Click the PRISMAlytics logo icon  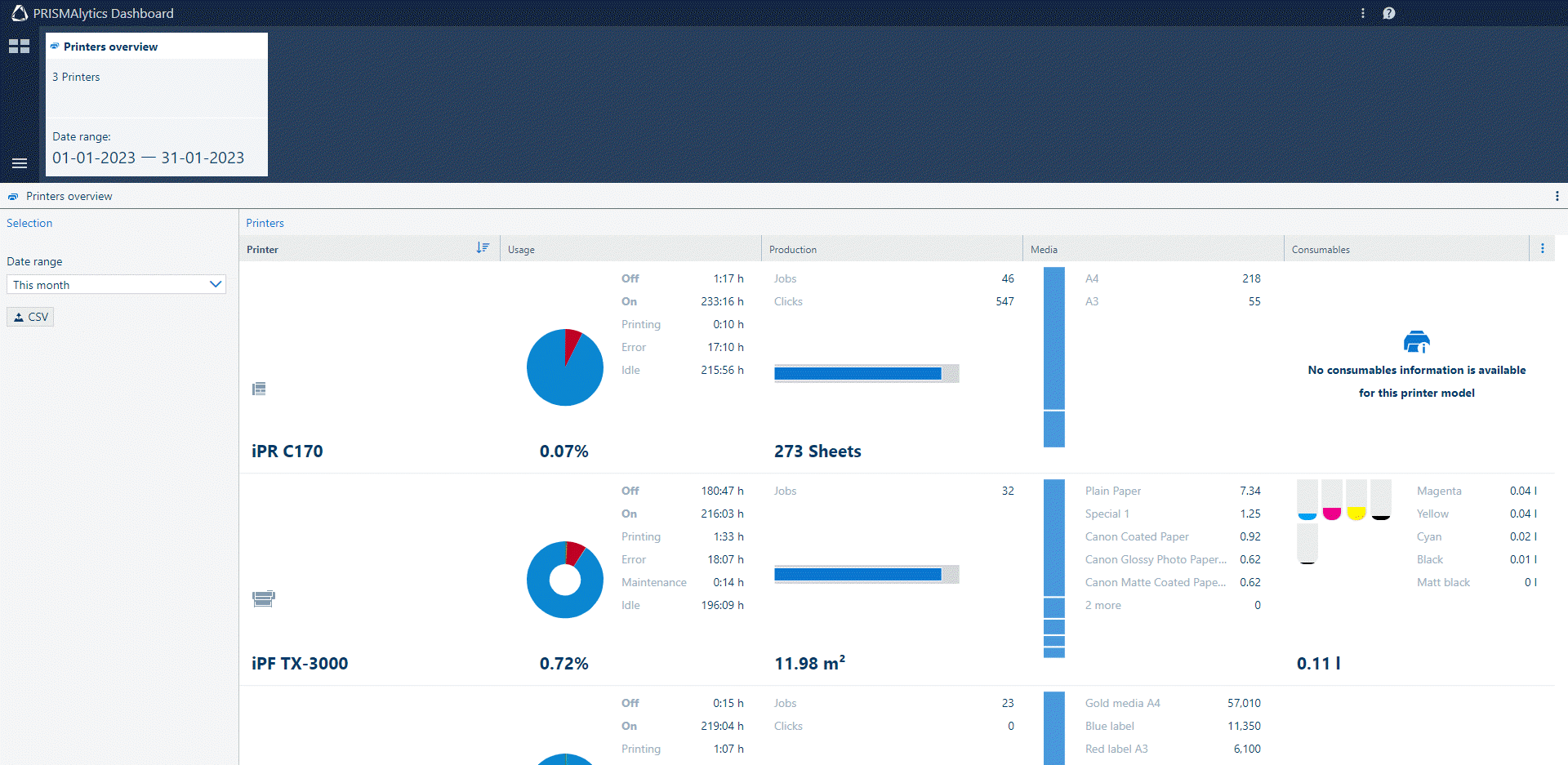click(19, 13)
